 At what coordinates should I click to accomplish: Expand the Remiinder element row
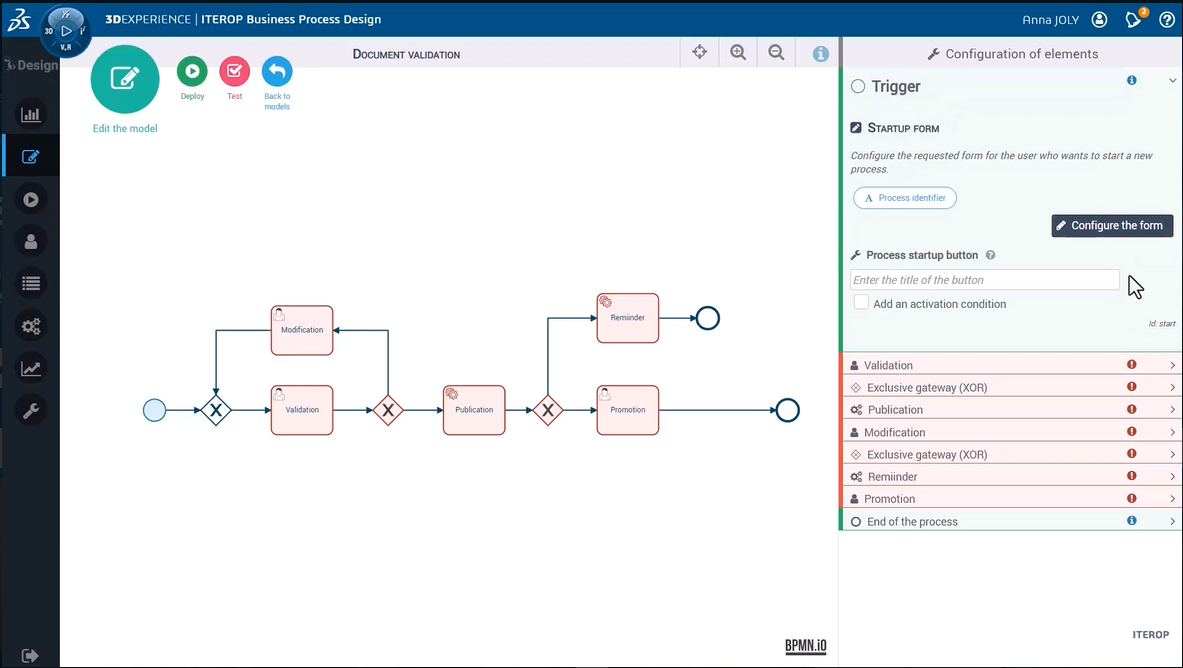[1011, 476]
